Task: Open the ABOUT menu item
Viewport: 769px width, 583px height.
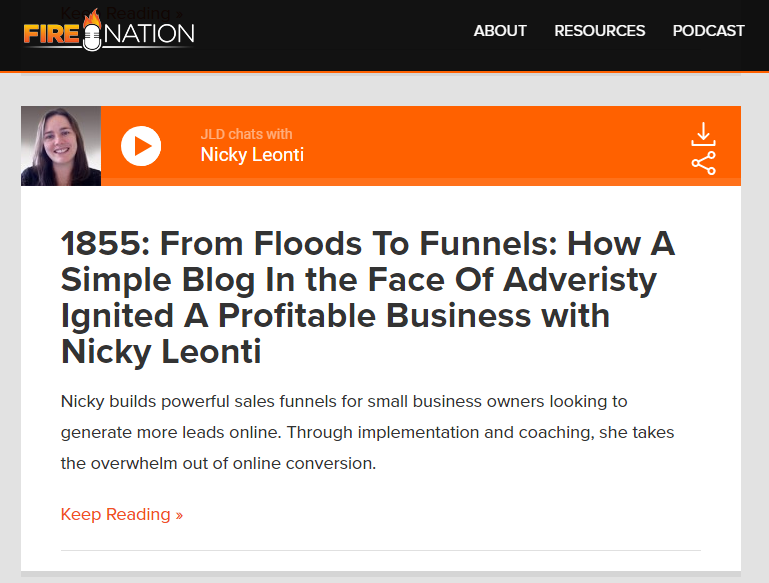Action: [500, 30]
